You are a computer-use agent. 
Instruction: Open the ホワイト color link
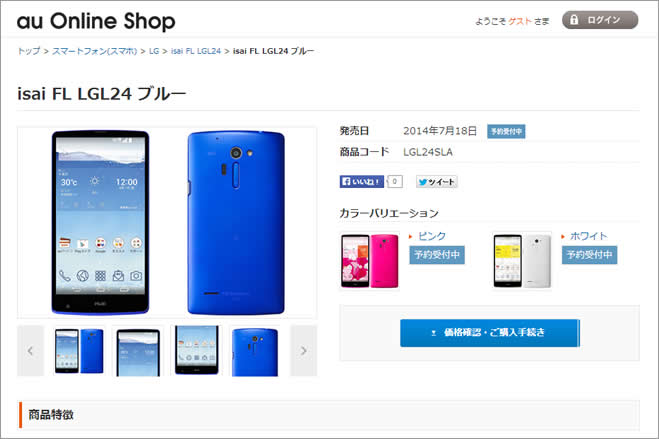588,236
